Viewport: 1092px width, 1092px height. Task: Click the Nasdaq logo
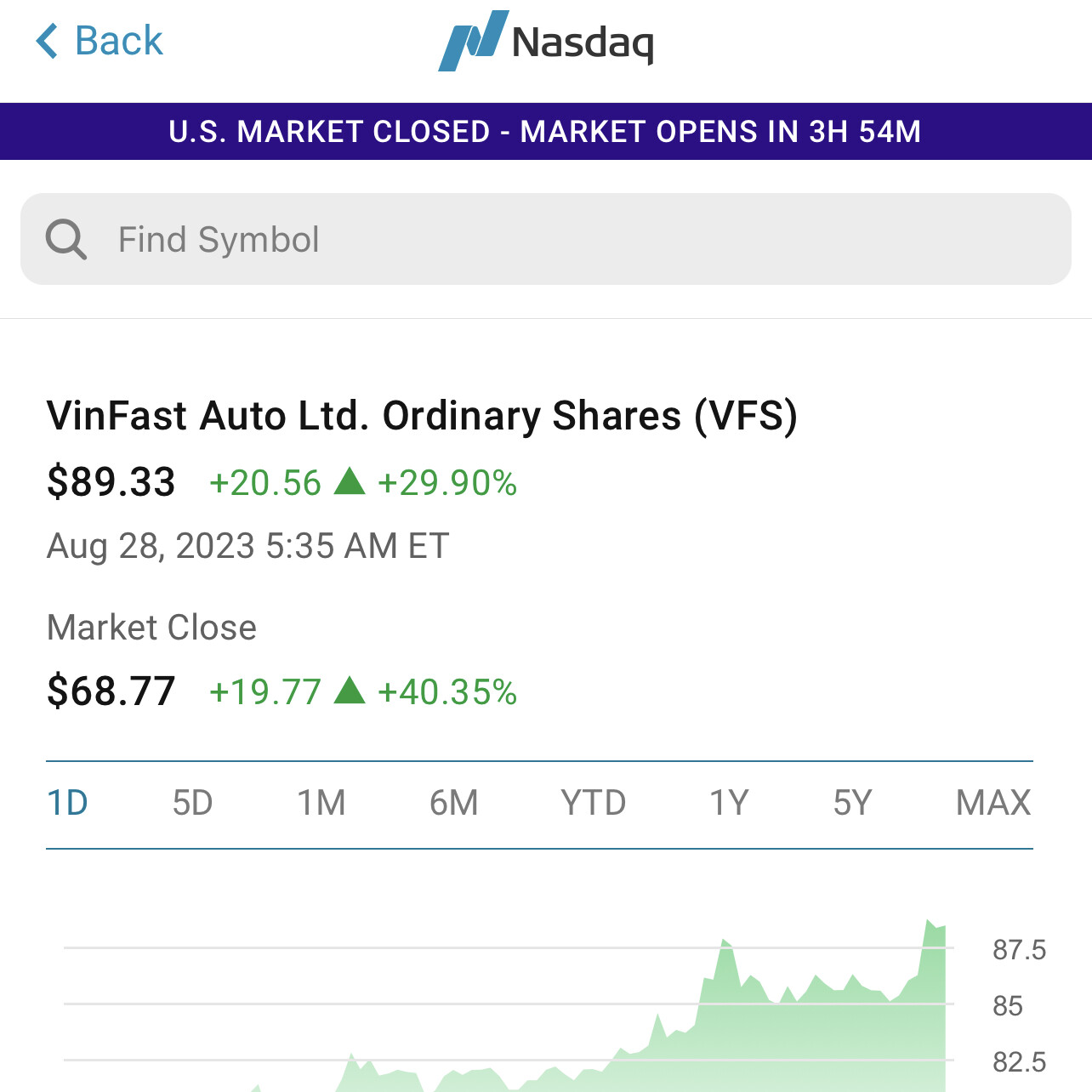pyautogui.click(x=545, y=41)
